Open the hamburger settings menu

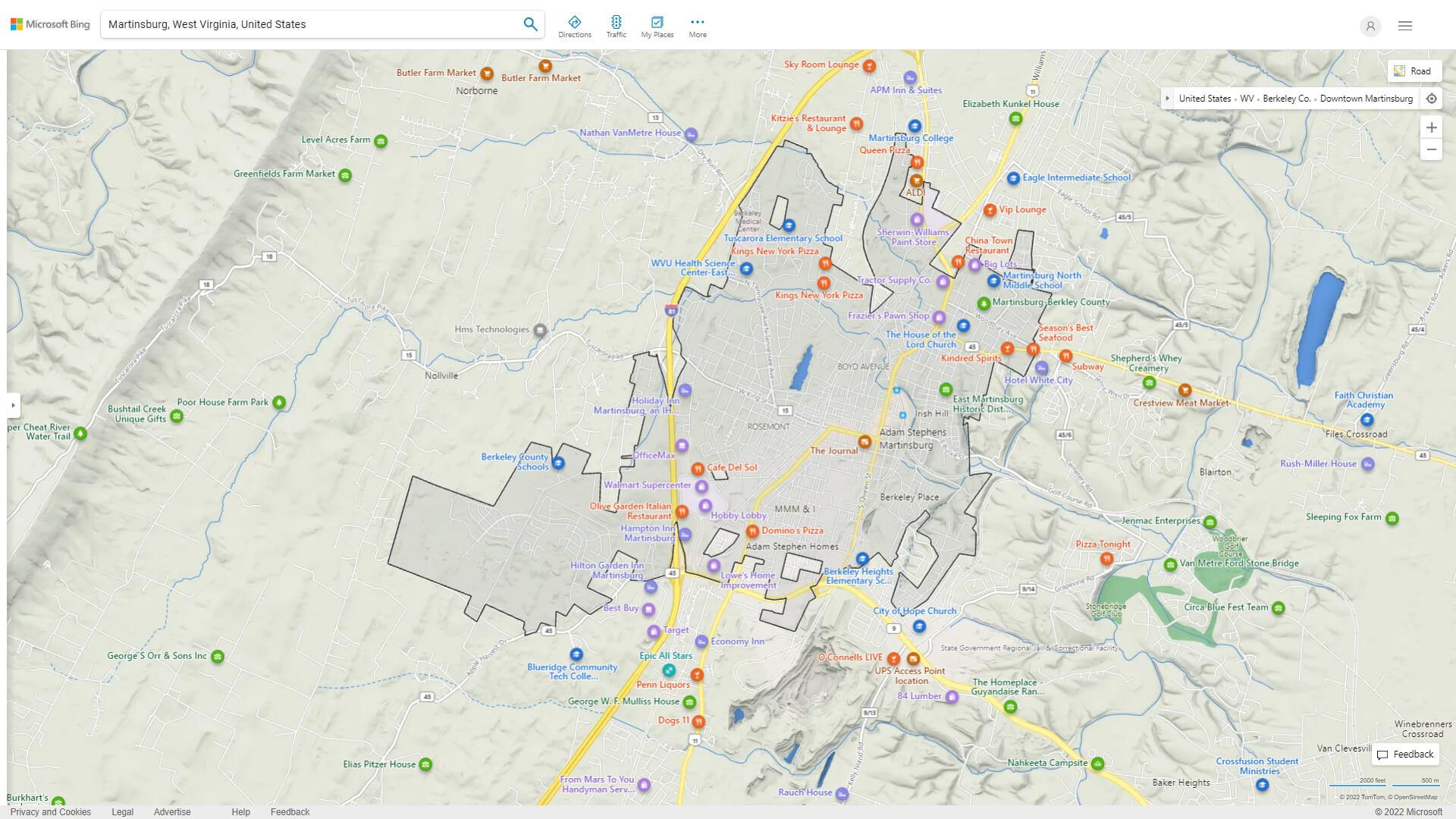pyautogui.click(x=1405, y=26)
